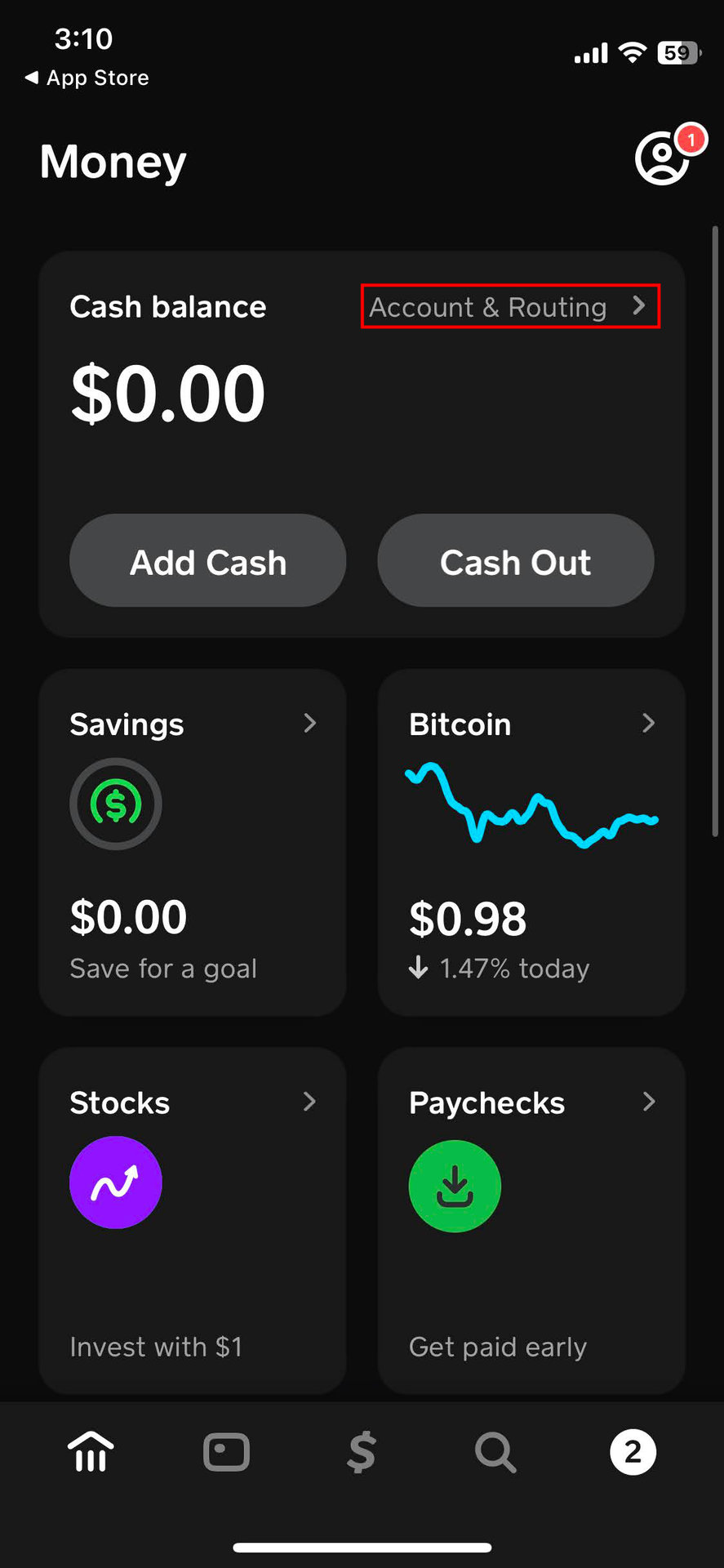The image size is (724, 1568).
Task: Open the dollar sign payment tab
Action: point(362,1452)
